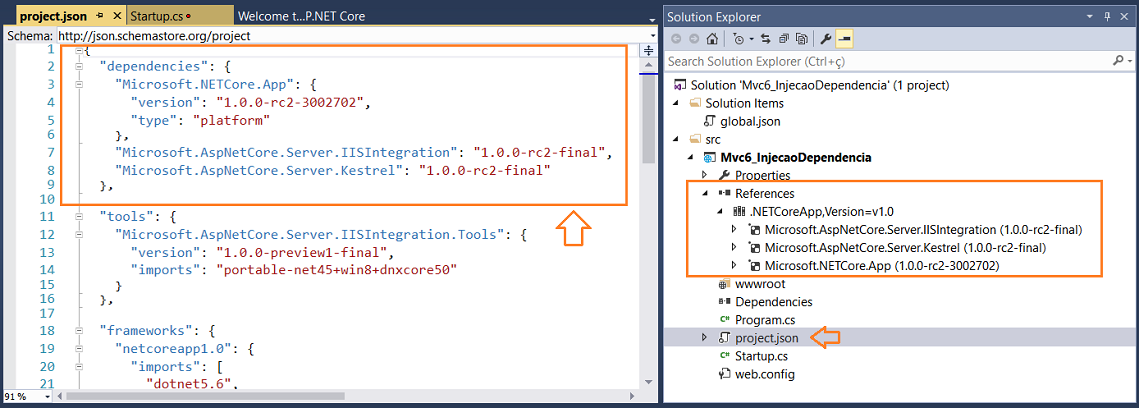This screenshot has height=408, width=1139.
Task: Toggle the Solution Explorer auto-hide pin
Action: point(1108,16)
